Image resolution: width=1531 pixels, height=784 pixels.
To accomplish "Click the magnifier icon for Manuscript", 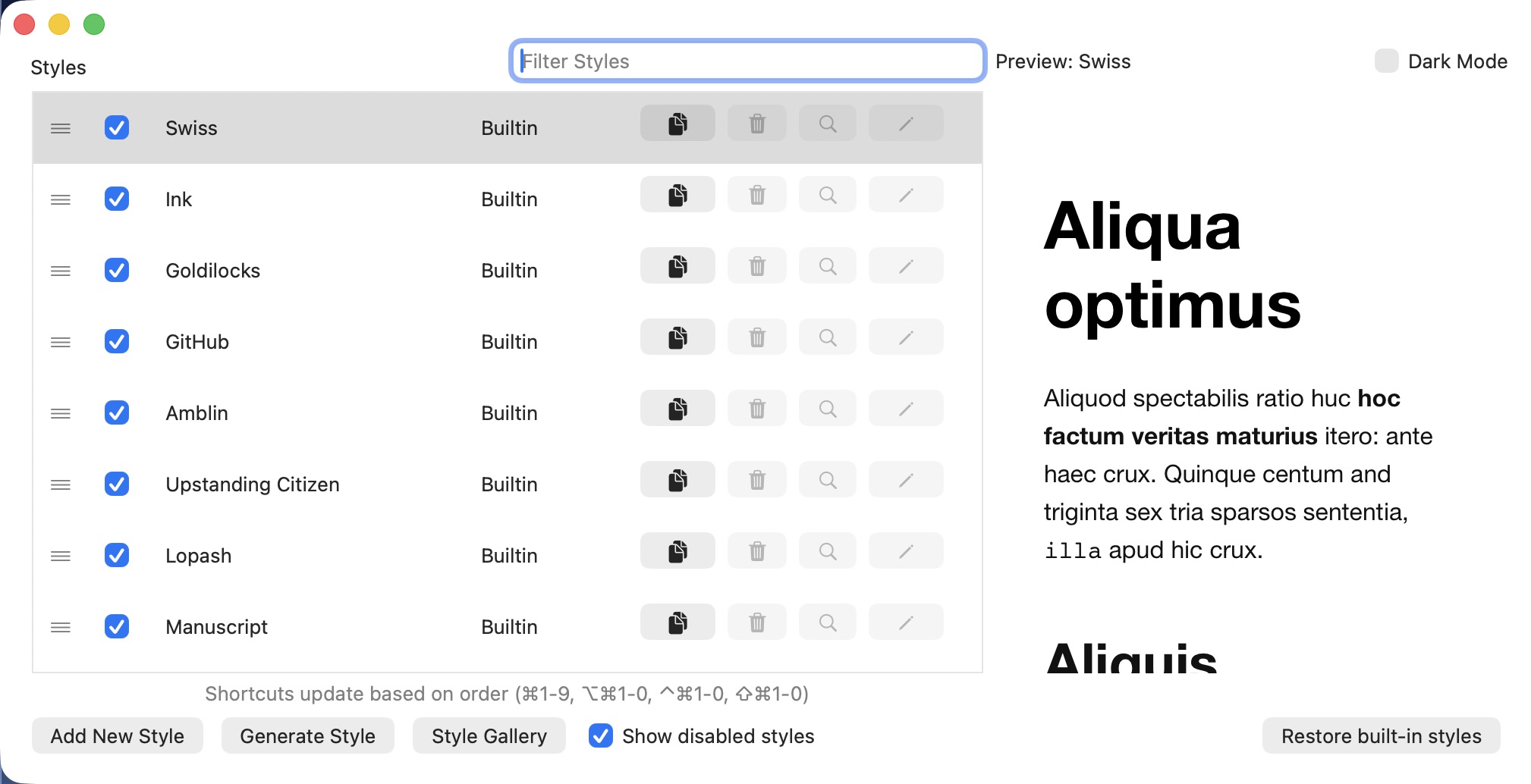I will pos(827,622).
